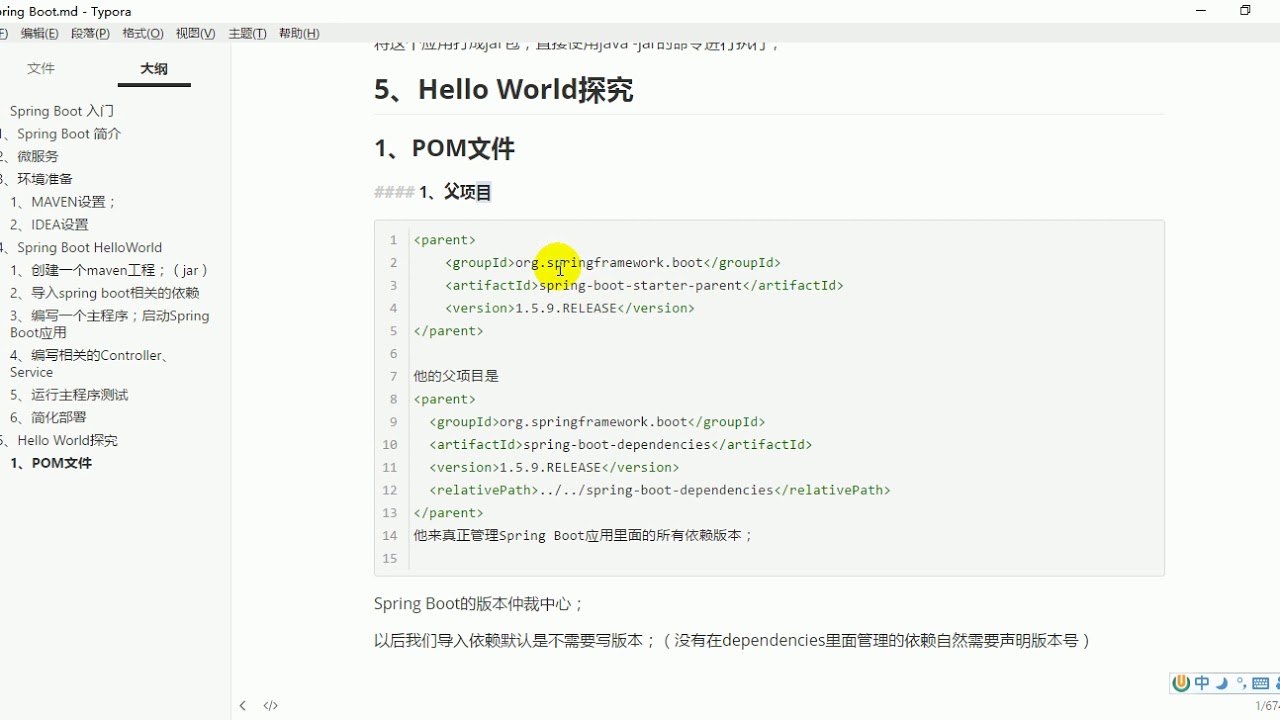Screen dimensions: 1280x720
Task: Click code line 3's version 1.5.9.RELEASE
Action: (x=570, y=308)
